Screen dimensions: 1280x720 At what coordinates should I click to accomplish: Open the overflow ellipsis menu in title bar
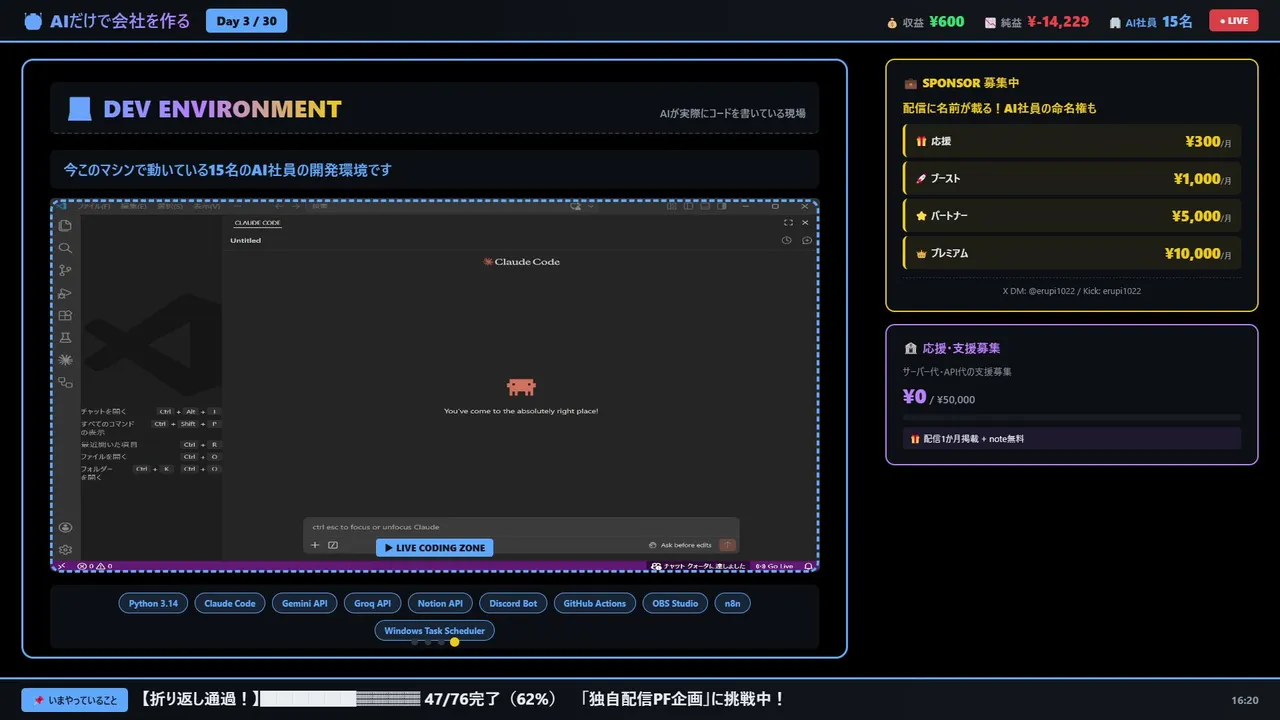point(236,207)
